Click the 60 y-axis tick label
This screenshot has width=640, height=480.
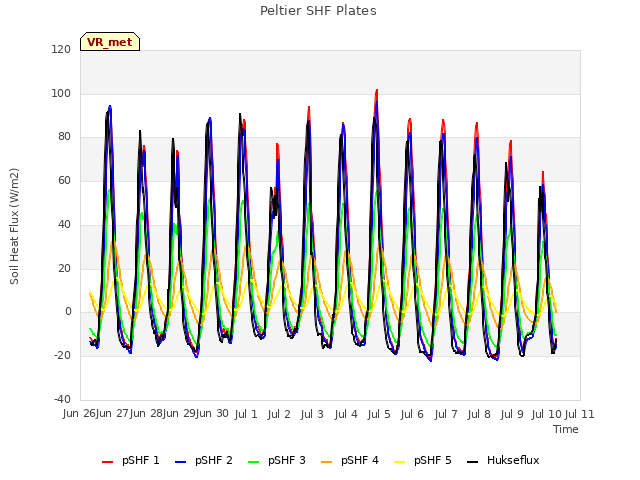pyautogui.click(x=64, y=180)
